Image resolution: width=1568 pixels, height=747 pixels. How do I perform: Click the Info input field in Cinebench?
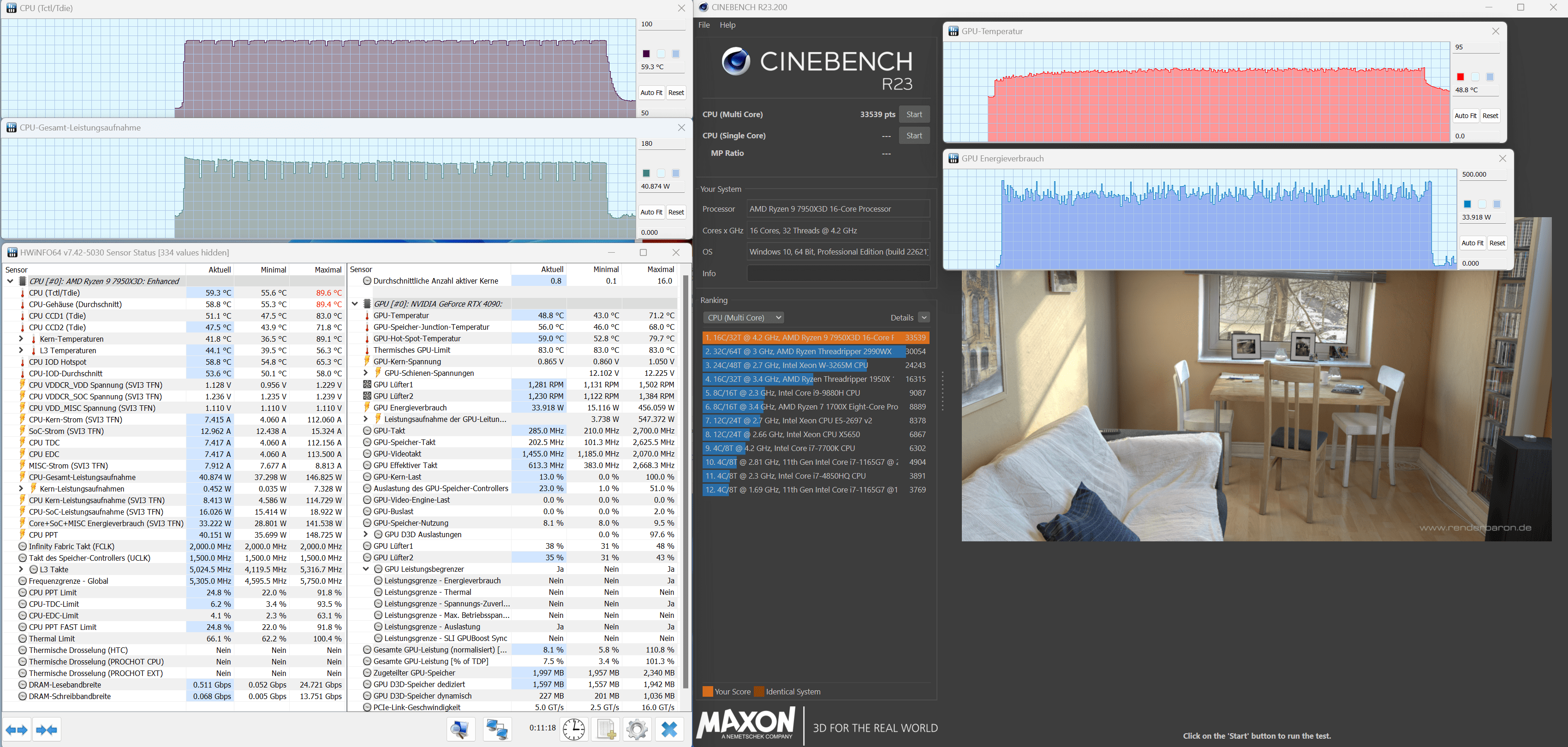[838, 273]
